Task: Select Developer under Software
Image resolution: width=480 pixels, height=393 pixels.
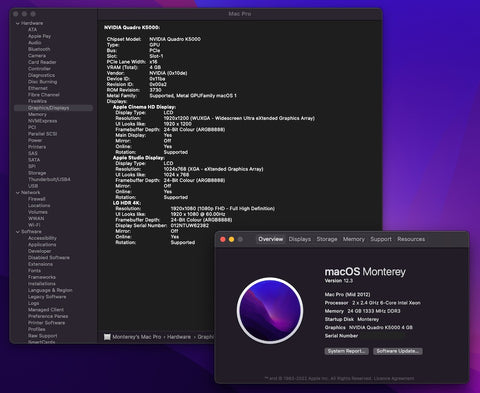Action: point(40,251)
